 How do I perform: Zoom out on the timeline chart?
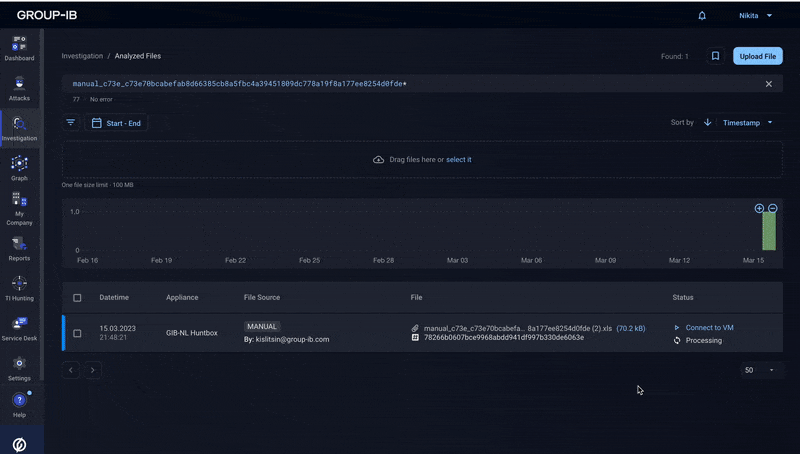coord(772,208)
